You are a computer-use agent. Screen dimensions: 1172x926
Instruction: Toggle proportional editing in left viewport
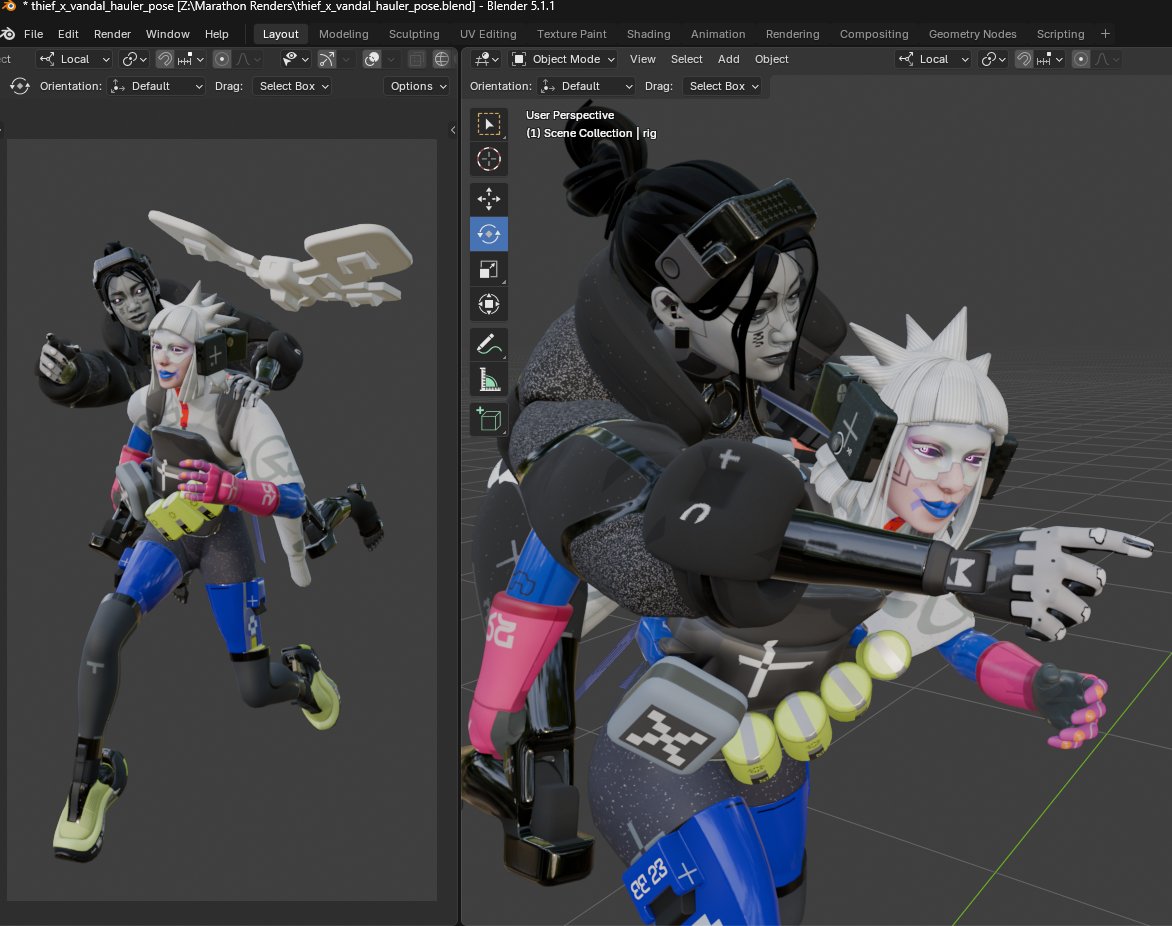222,59
